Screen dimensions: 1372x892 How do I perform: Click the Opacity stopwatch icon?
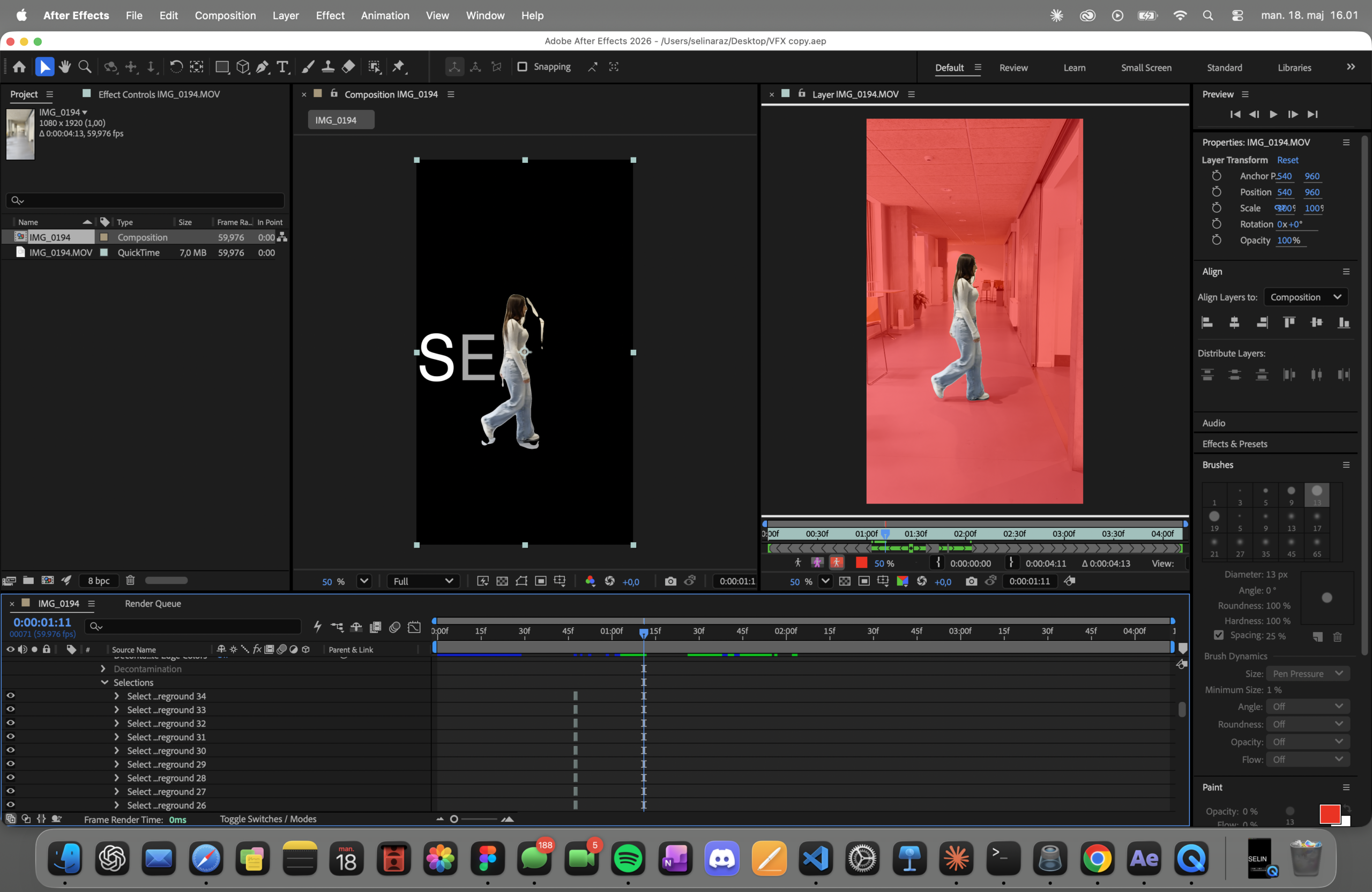click(x=1217, y=239)
